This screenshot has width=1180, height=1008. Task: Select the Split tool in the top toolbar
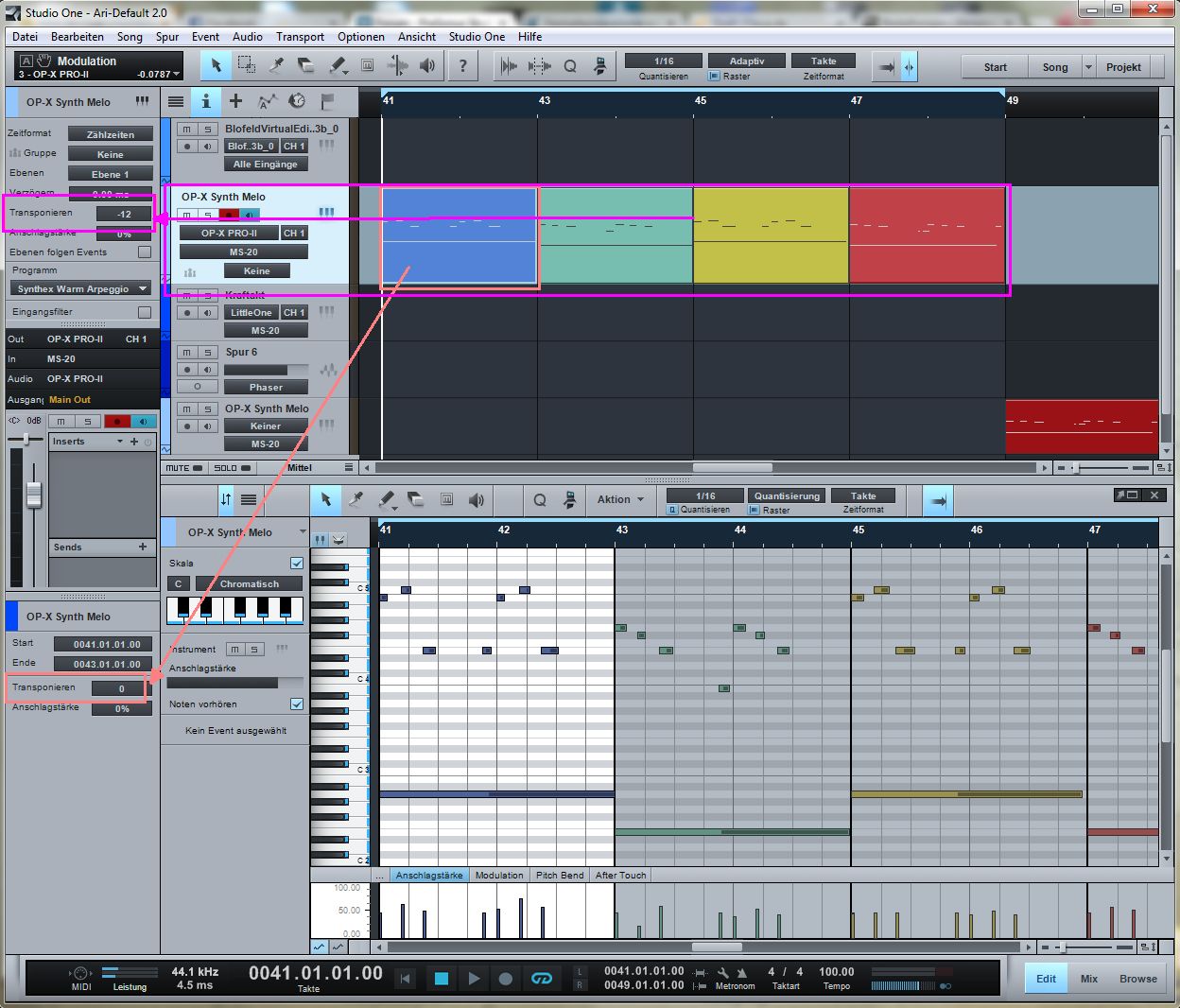(276, 65)
